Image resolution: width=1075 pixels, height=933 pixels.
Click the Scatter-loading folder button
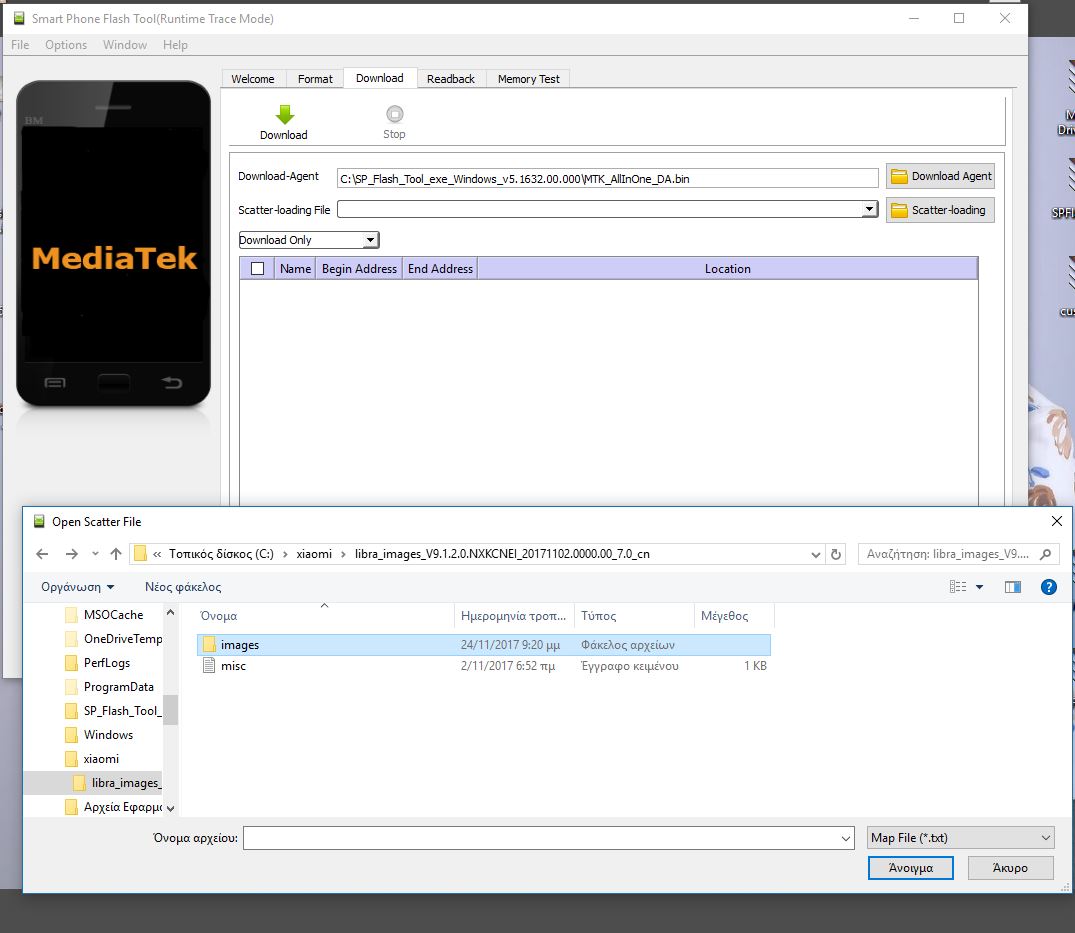click(940, 210)
